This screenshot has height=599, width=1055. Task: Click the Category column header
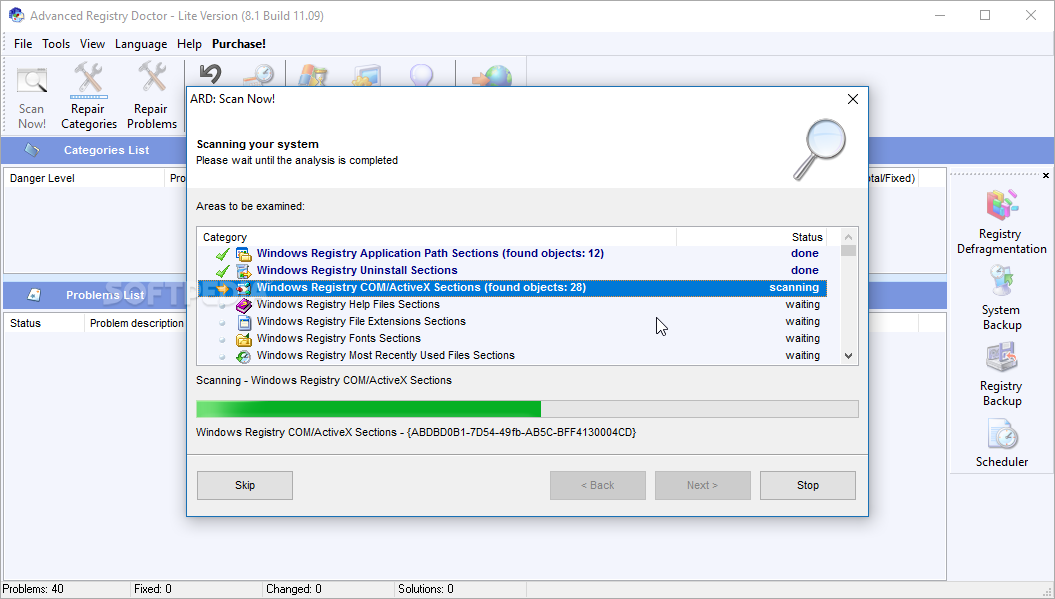click(x=437, y=237)
